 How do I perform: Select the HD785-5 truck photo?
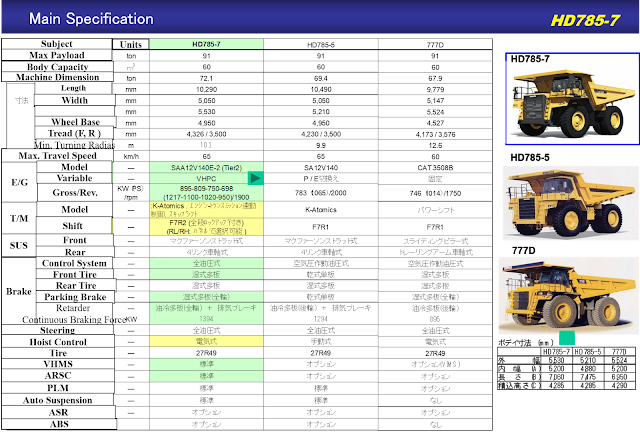(571, 203)
